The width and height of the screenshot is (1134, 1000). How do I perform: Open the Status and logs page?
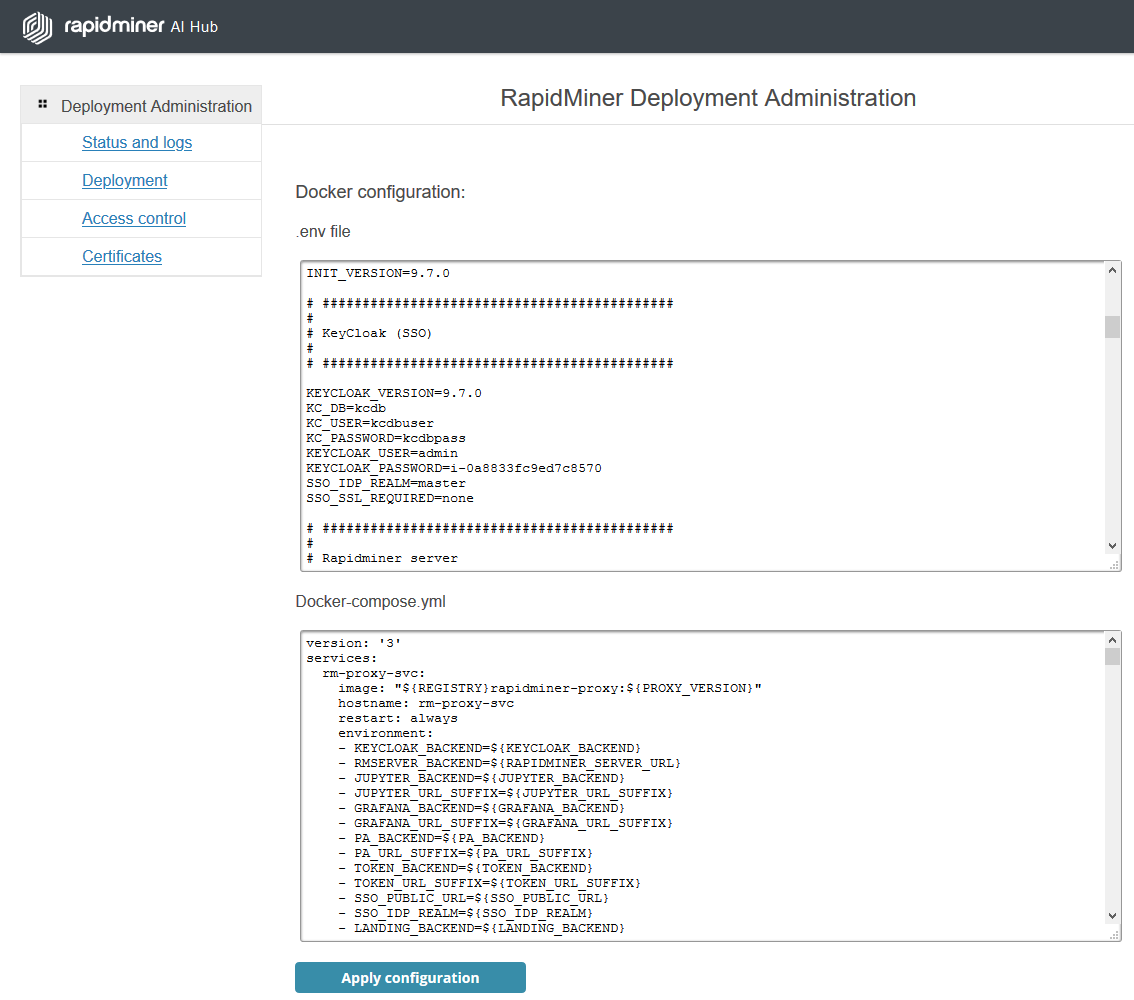[x=137, y=142]
